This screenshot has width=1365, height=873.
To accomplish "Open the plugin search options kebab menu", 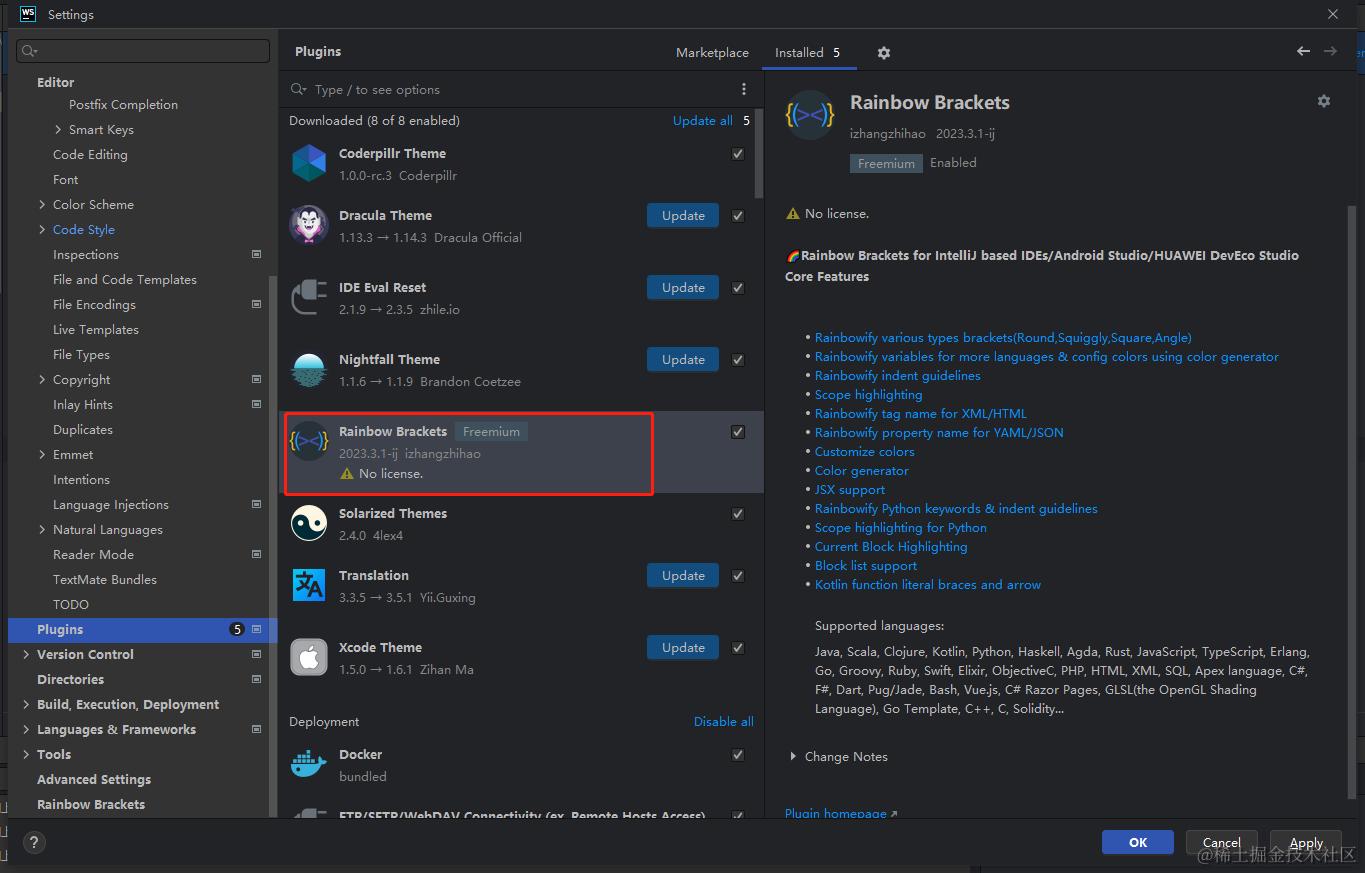I will [743, 89].
